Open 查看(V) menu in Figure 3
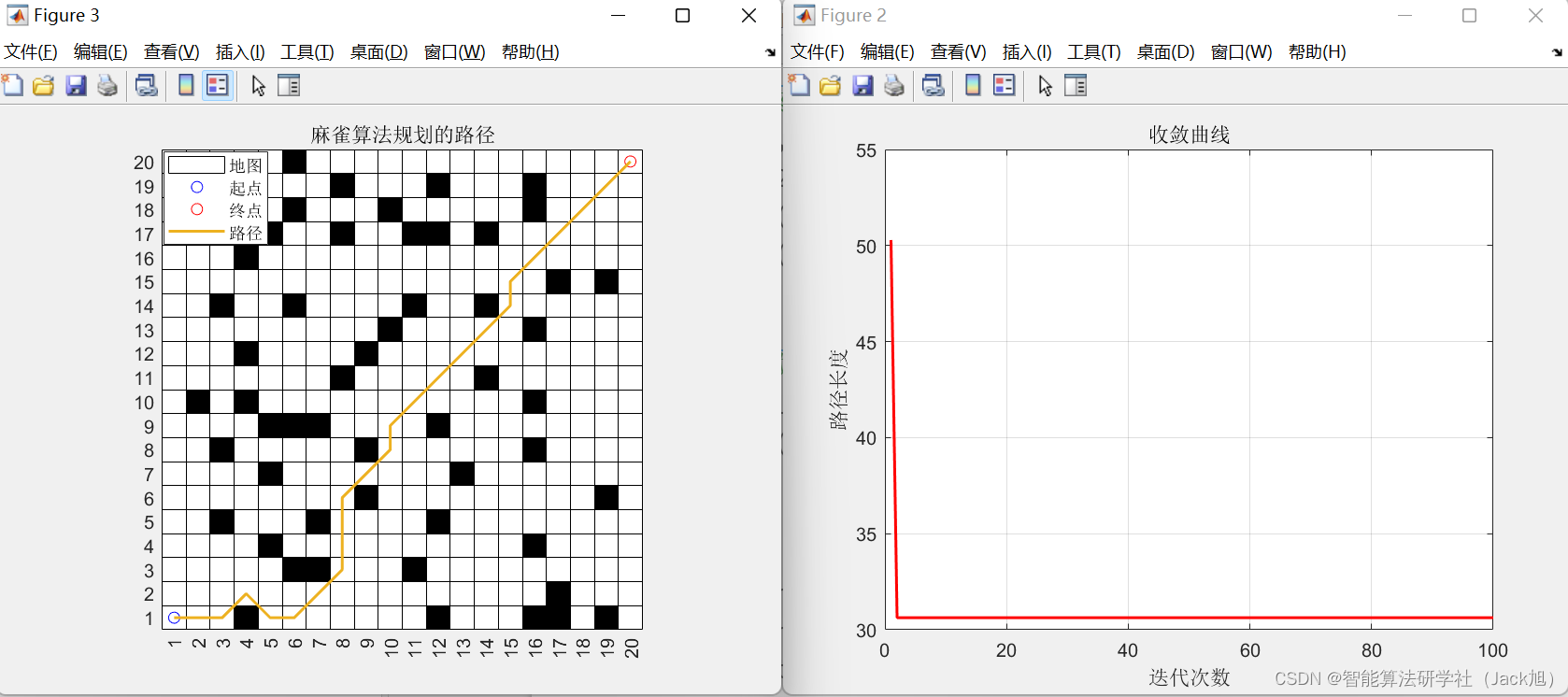The image size is (1568, 697). (172, 52)
